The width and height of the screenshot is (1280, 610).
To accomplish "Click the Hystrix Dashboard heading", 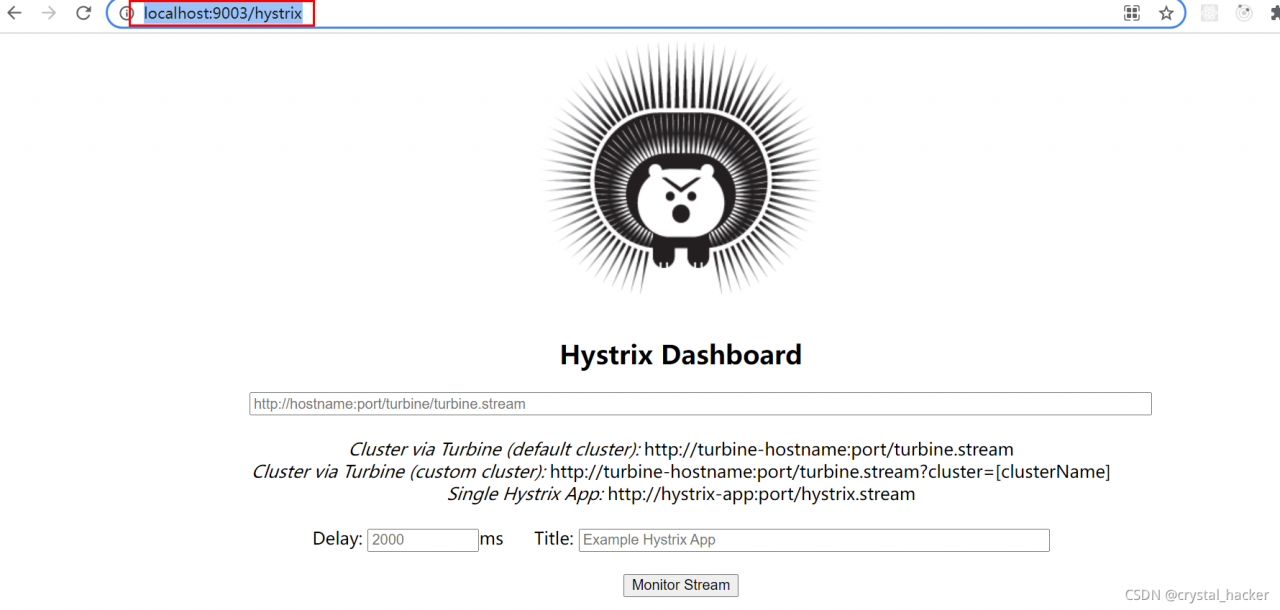I will pos(681,355).
